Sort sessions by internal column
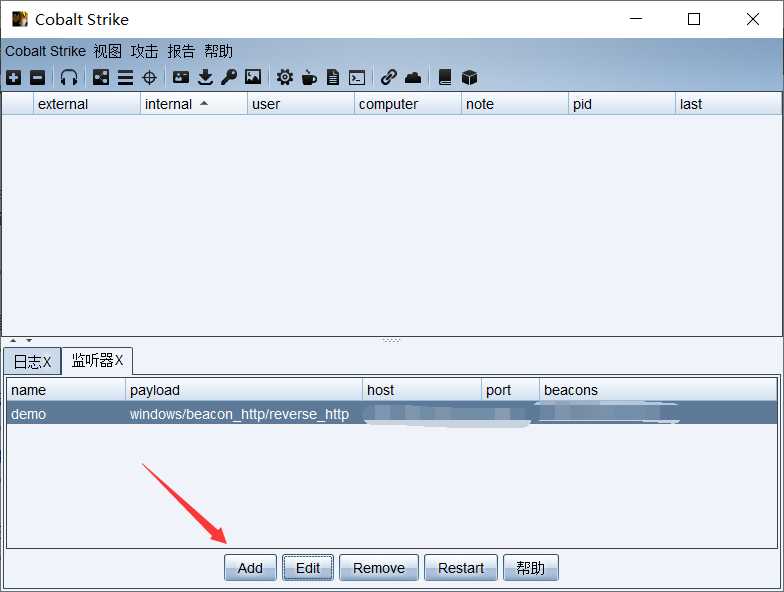 (x=194, y=104)
